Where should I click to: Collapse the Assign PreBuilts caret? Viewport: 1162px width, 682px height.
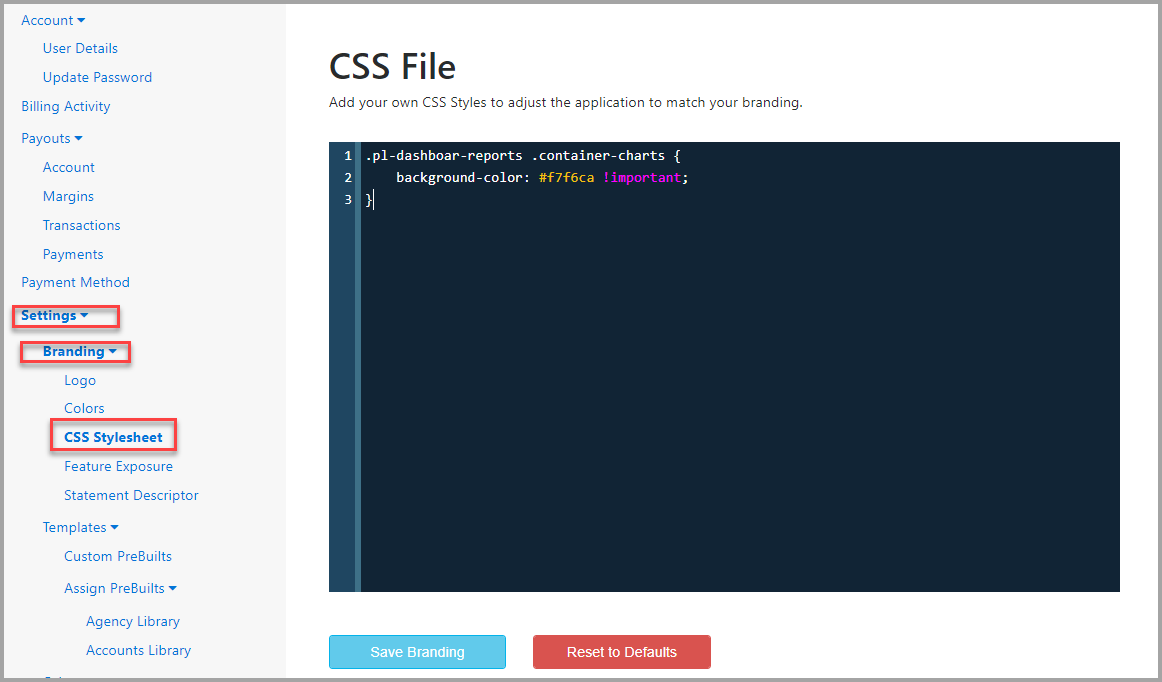click(x=173, y=589)
